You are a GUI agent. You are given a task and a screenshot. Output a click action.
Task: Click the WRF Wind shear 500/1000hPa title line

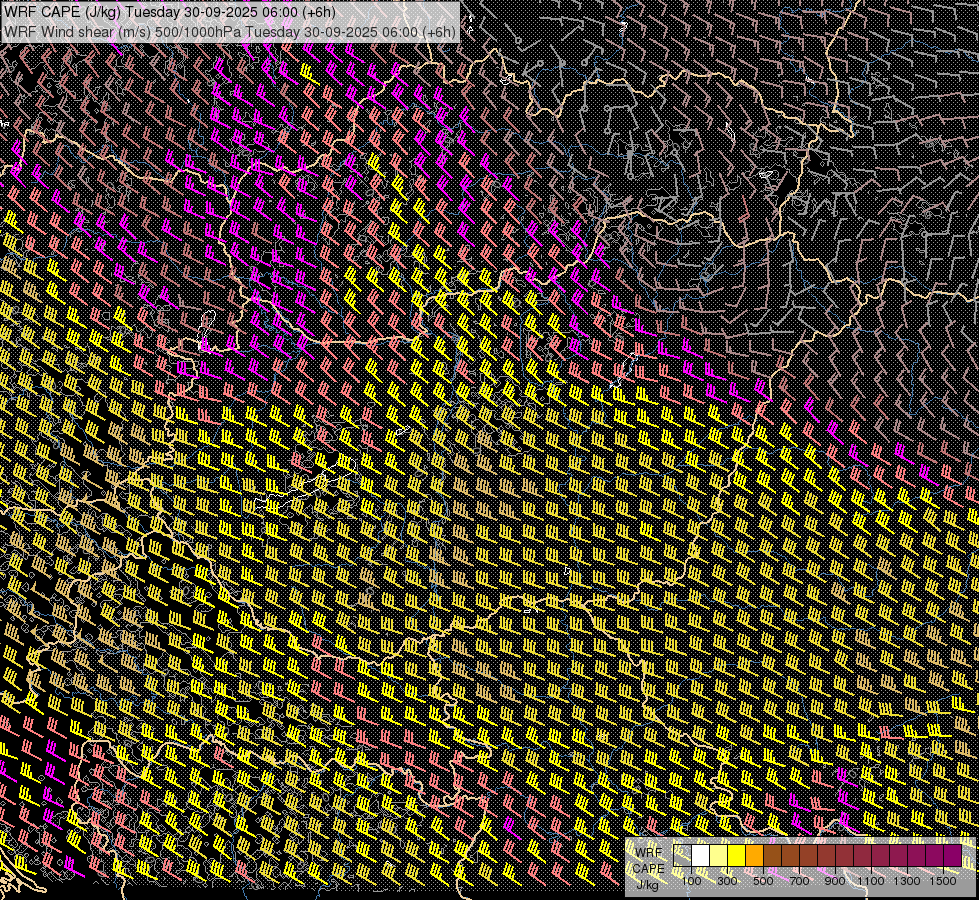point(230,31)
